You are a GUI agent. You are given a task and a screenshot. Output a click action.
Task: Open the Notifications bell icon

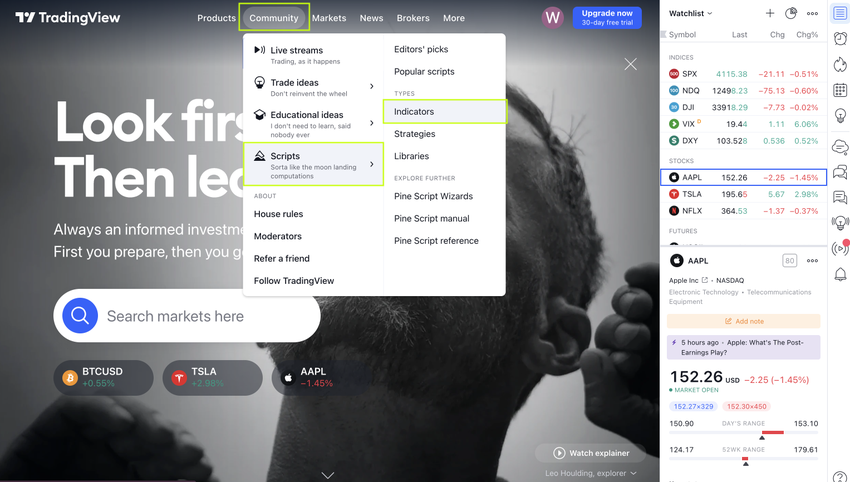pyautogui.click(x=840, y=274)
